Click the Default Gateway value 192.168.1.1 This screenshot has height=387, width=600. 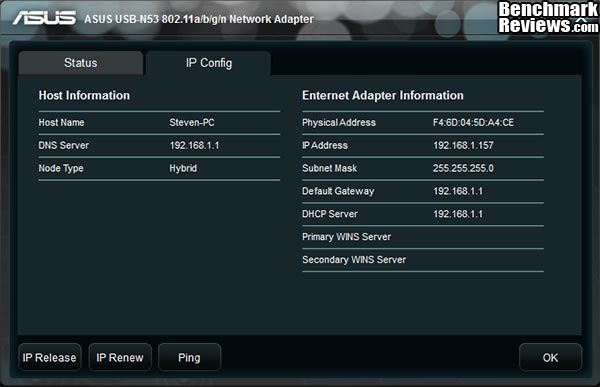[x=458, y=191]
